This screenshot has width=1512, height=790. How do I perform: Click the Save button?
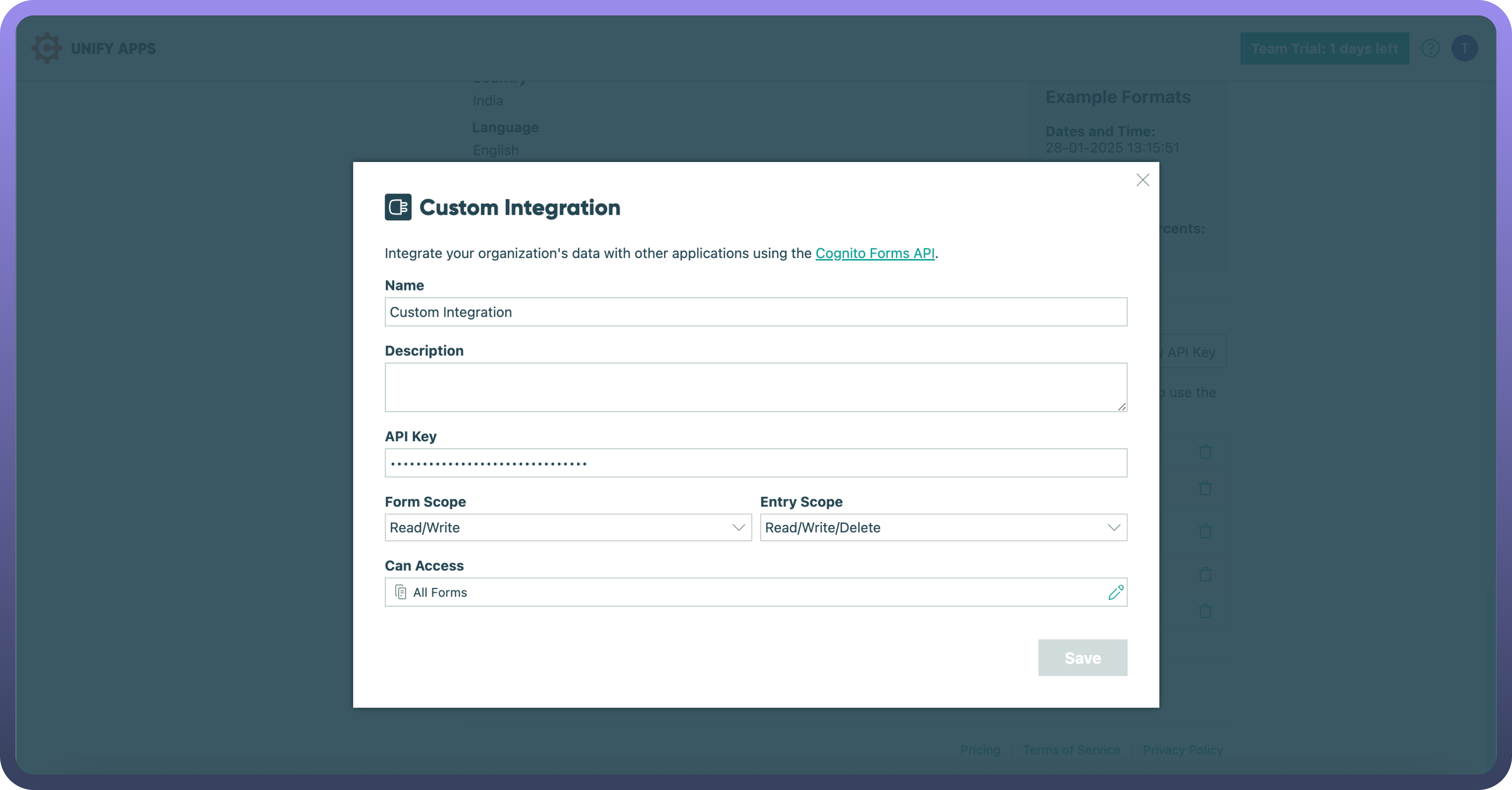tap(1082, 658)
